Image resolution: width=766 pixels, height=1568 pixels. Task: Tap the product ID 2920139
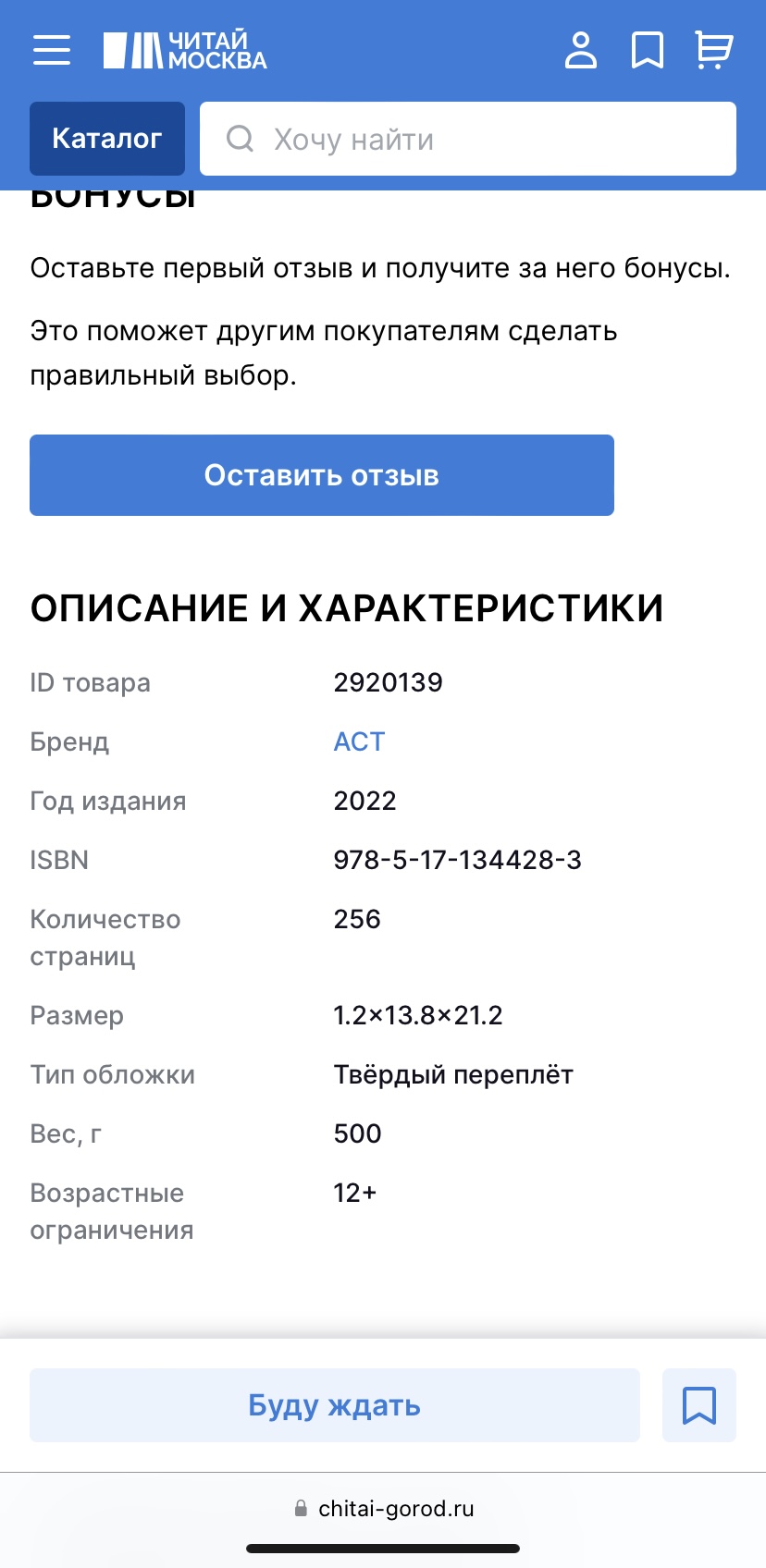point(388,682)
